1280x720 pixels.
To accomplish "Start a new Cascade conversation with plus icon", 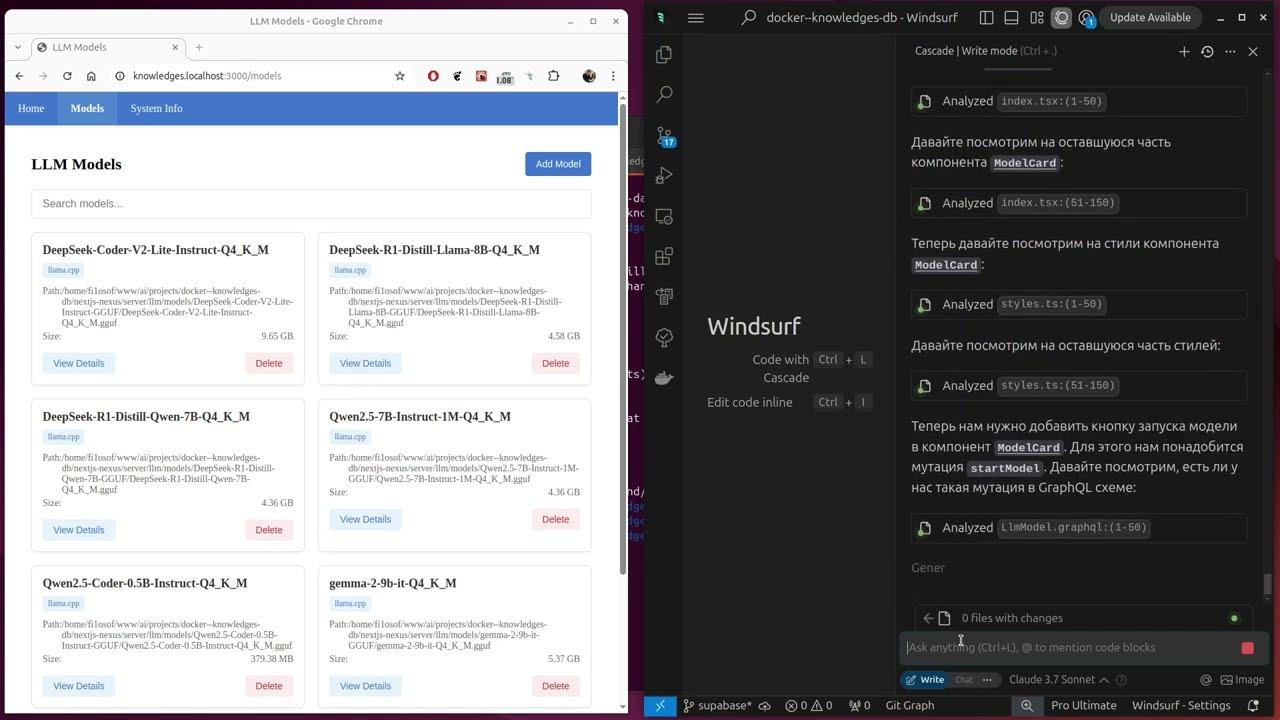I will pos(1184,51).
